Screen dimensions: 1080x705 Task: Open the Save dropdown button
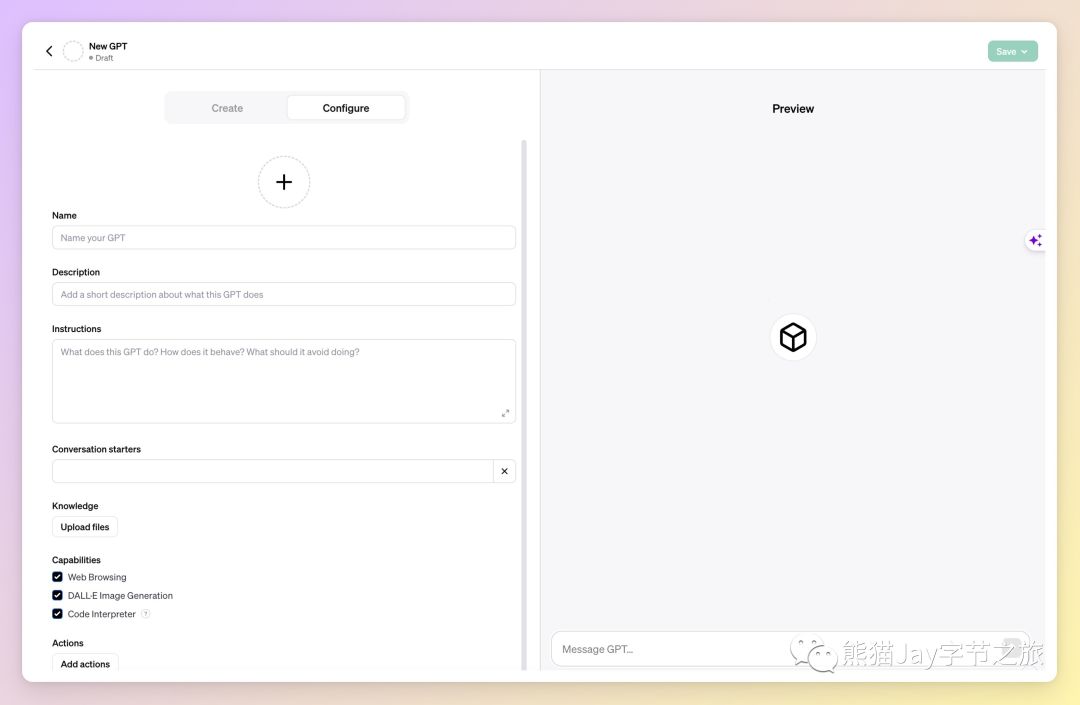(x=1012, y=52)
